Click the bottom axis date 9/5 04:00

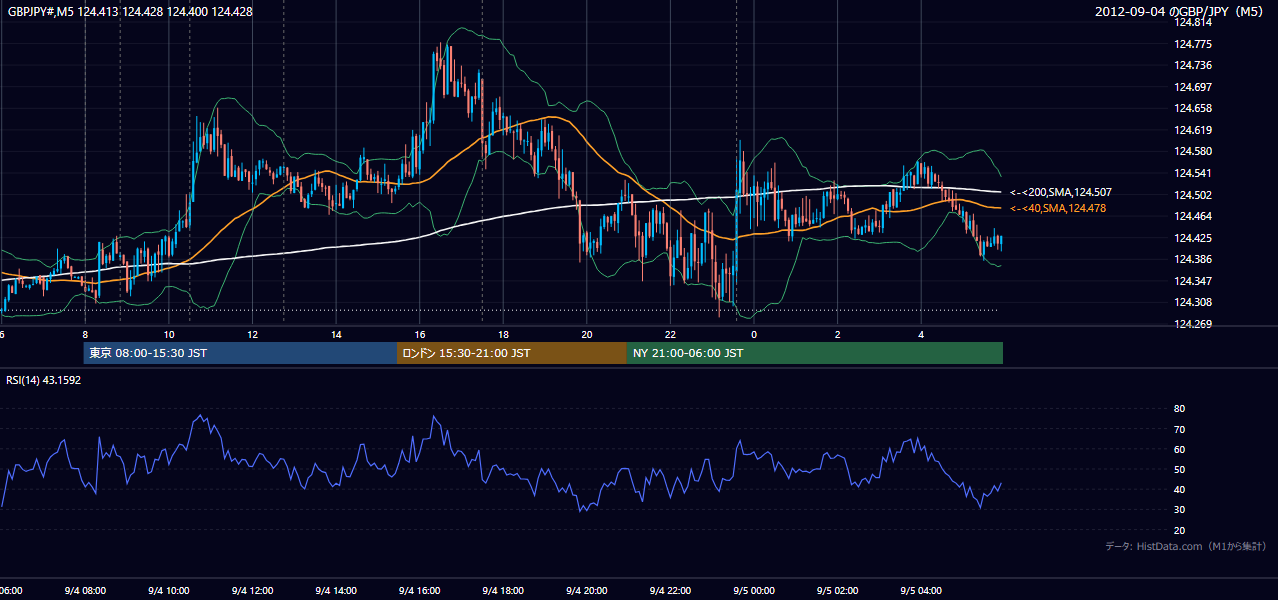921,591
